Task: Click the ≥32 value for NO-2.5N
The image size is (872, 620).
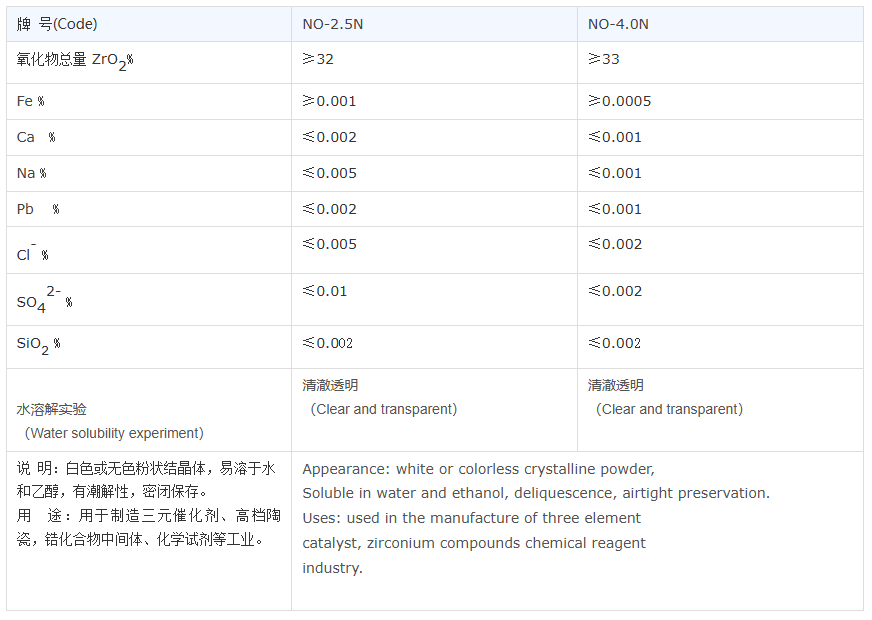Action: 318,59
